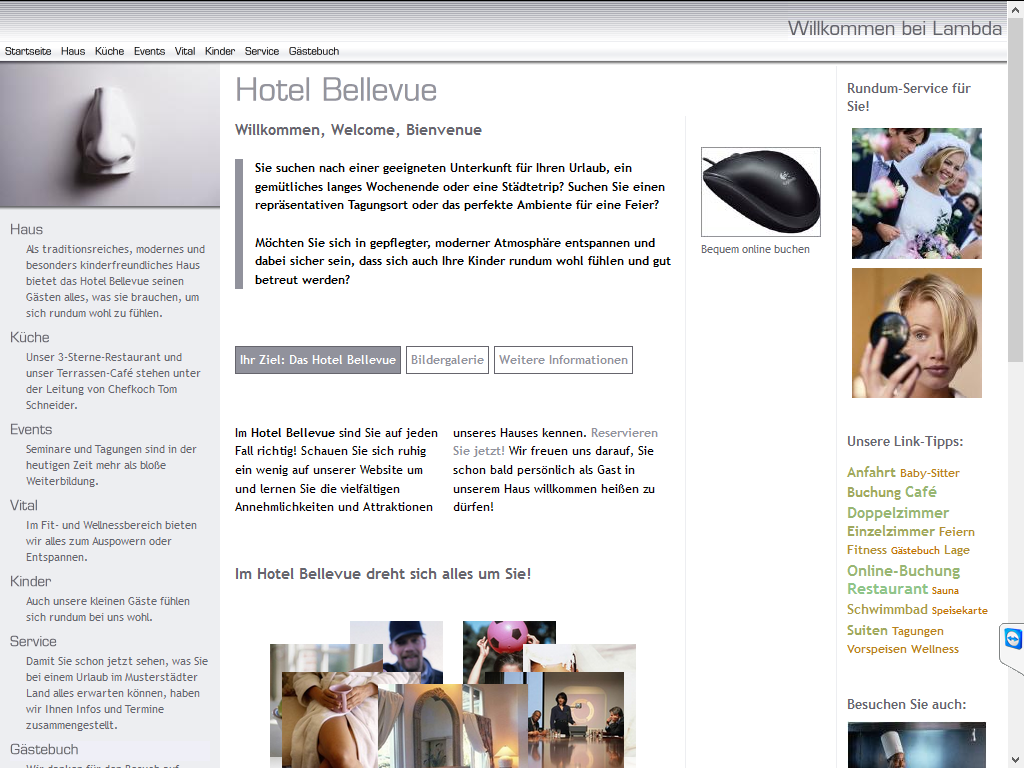Open the Suiten tag link
Screen dimensions: 1024x768
pos(867,630)
